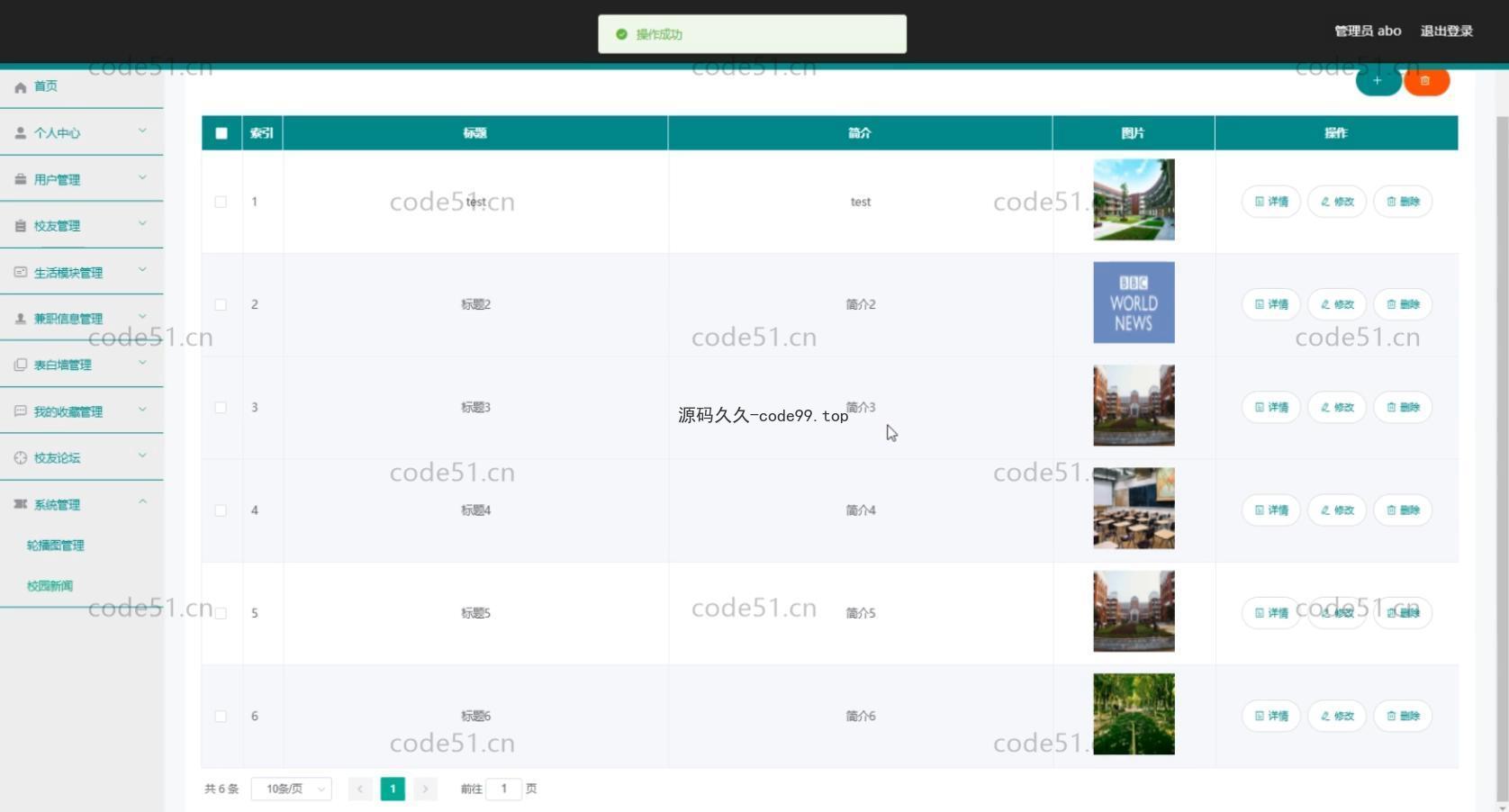Screen dimensions: 1509x812
Task: Click the green plus add button
Action: pyautogui.click(x=1378, y=81)
